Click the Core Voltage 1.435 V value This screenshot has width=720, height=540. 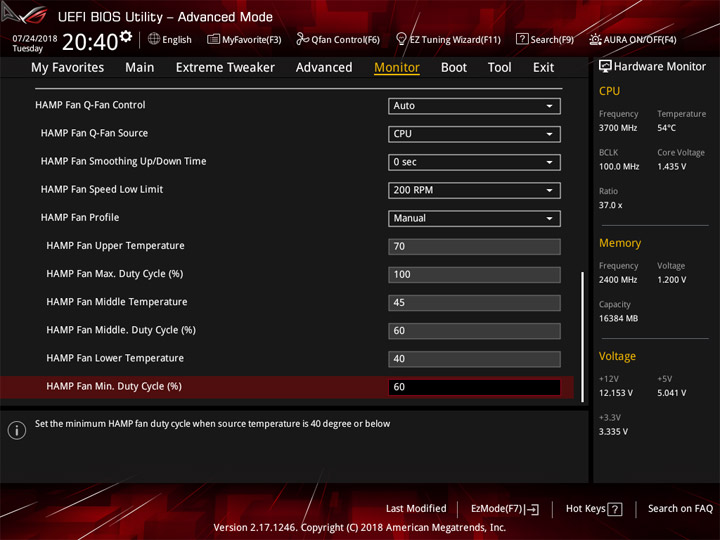coord(671,167)
